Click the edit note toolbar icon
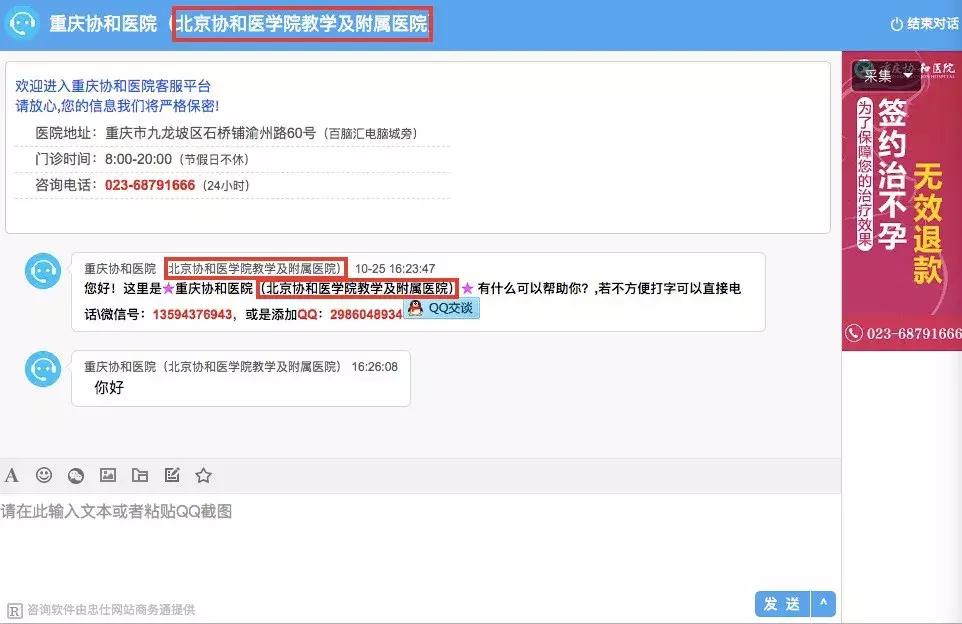The height and width of the screenshot is (624, 962). click(173, 475)
